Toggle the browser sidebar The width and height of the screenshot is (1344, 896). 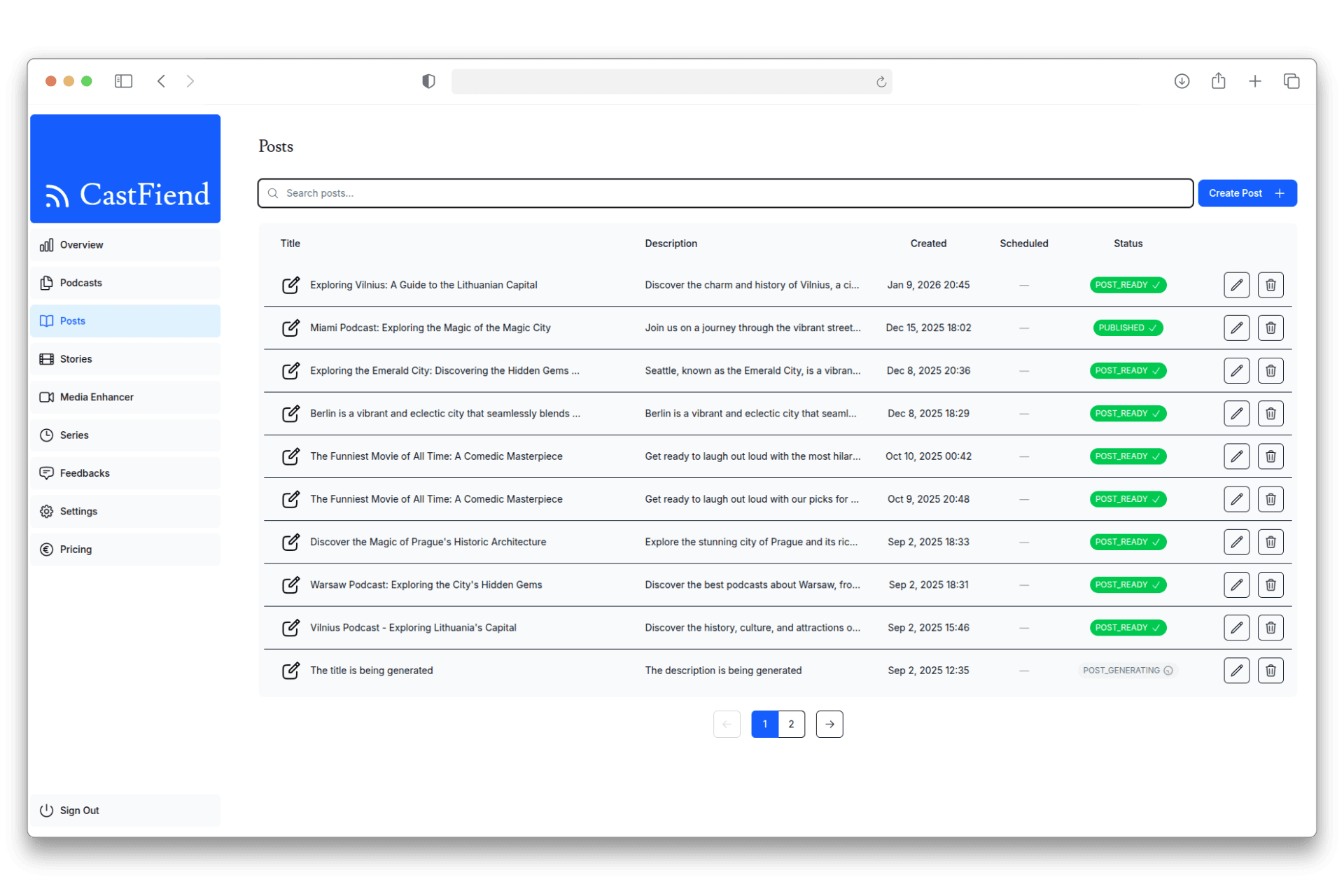pyautogui.click(x=123, y=81)
